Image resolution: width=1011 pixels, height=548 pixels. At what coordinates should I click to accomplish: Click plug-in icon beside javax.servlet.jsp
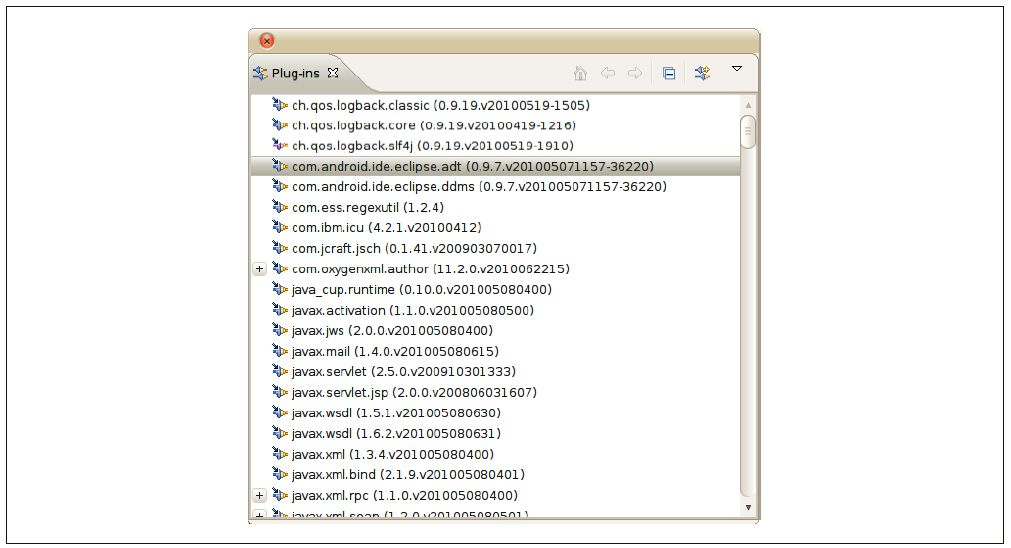pos(280,392)
